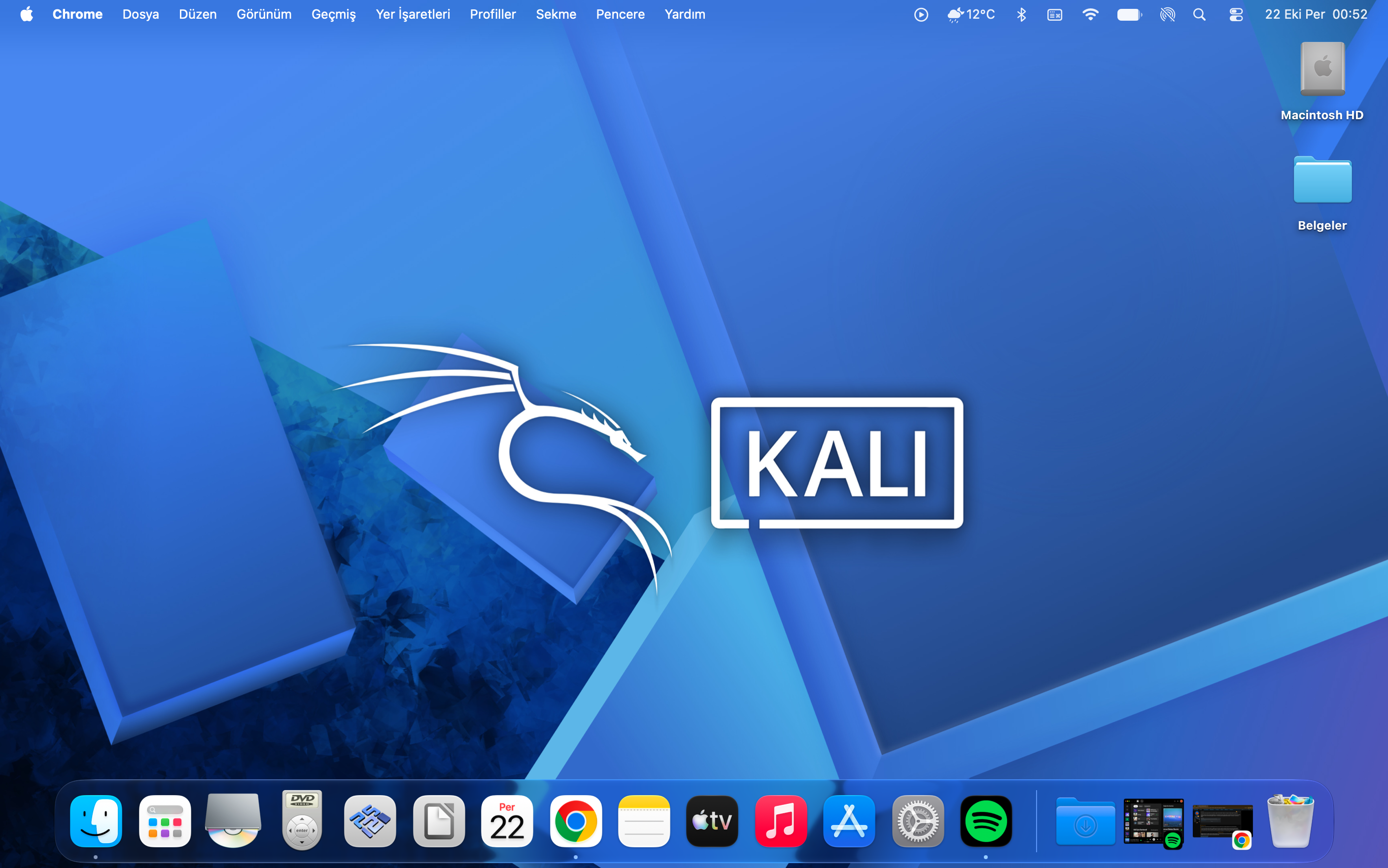Open the gray document app in Dock
The height and width of the screenshot is (868, 1388).
point(439,821)
